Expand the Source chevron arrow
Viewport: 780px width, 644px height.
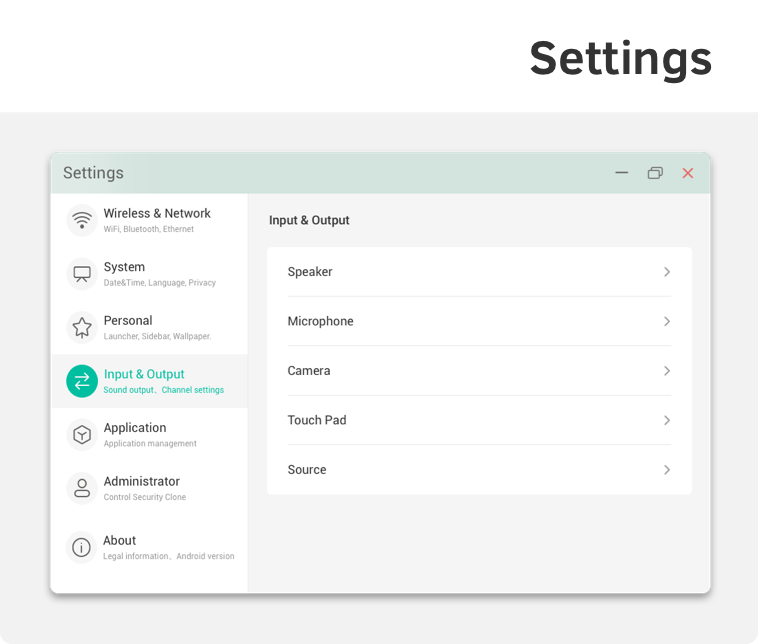(x=667, y=470)
